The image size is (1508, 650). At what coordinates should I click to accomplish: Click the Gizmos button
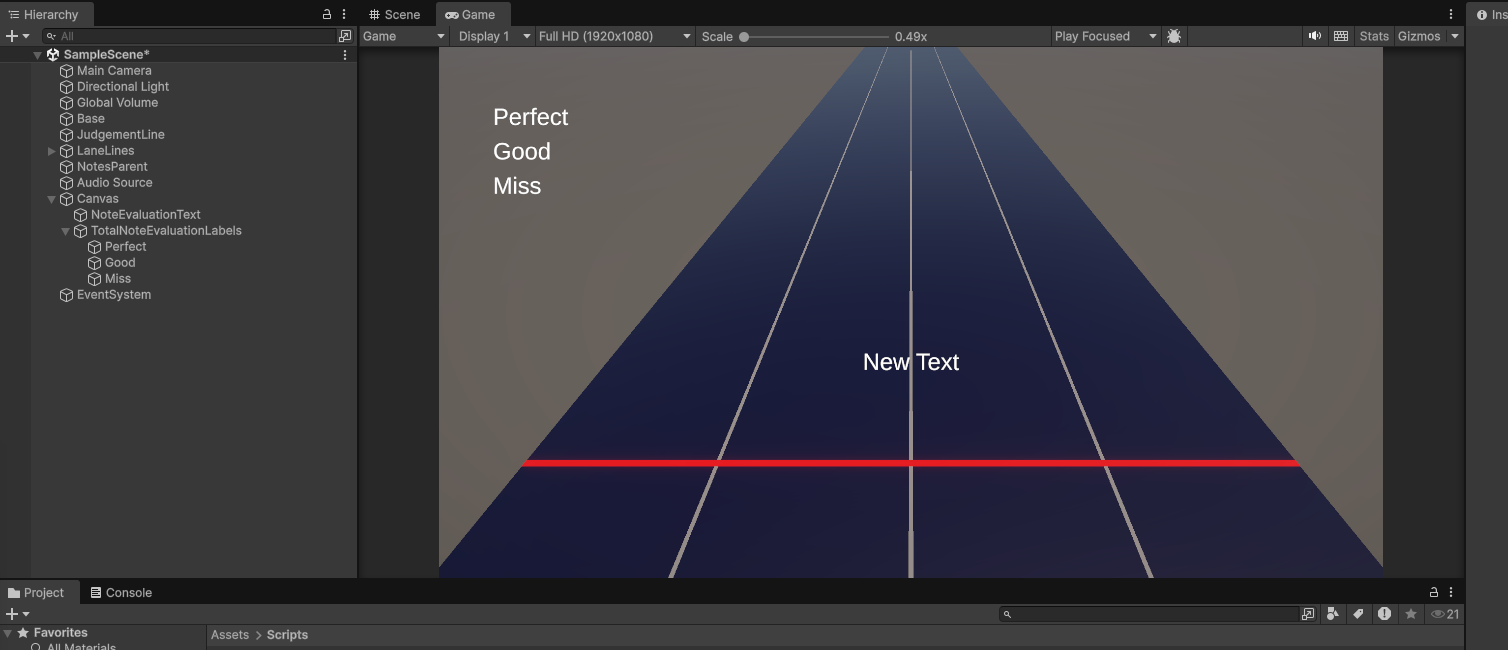pyautogui.click(x=1419, y=36)
